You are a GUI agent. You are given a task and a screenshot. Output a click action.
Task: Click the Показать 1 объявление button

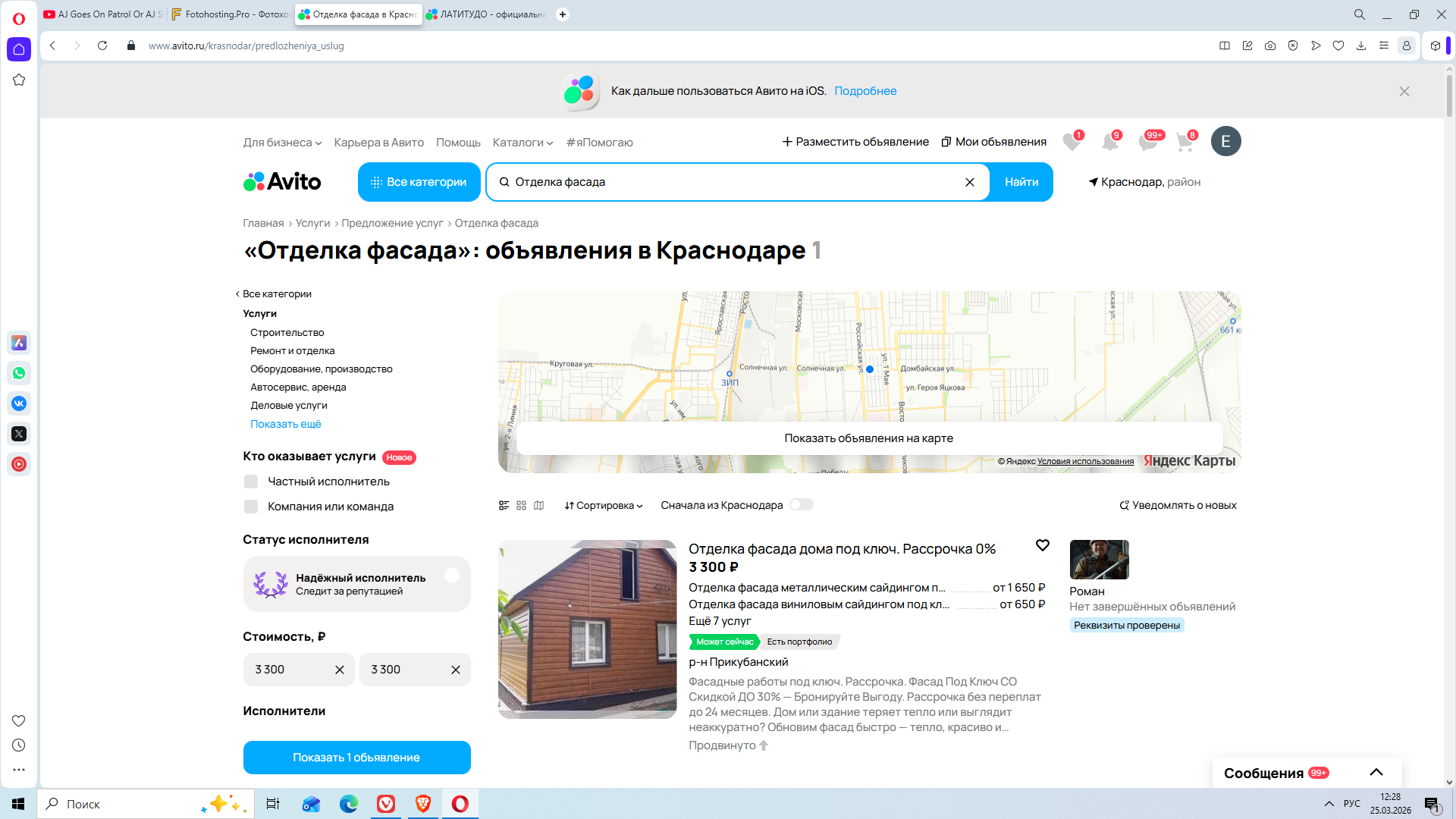(356, 758)
